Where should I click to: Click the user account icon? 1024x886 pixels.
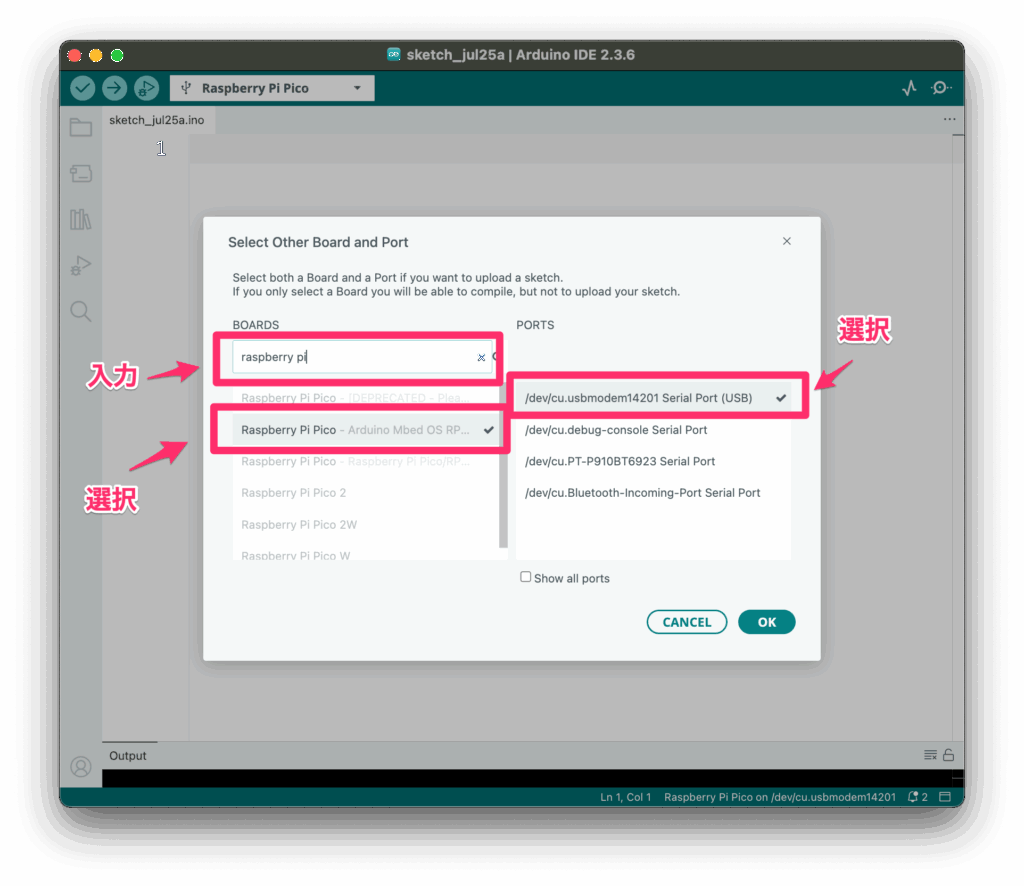pyautogui.click(x=81, y=767)
